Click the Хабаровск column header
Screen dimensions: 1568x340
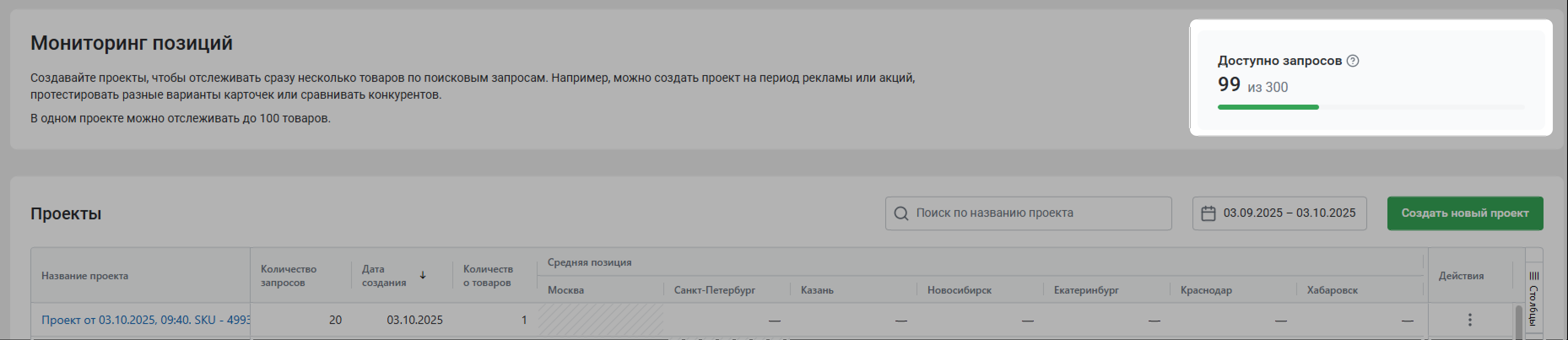1332,290
